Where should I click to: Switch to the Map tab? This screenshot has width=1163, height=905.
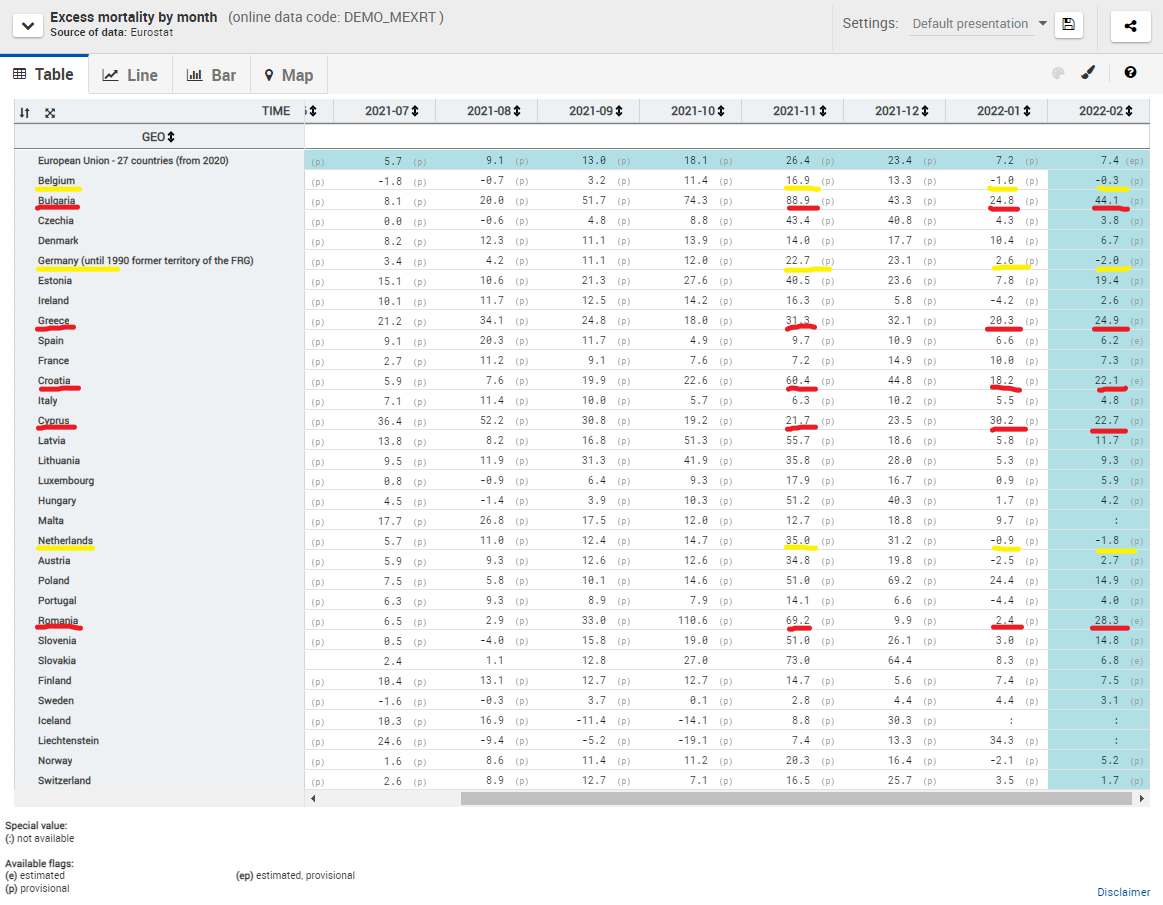click(289, 75)
